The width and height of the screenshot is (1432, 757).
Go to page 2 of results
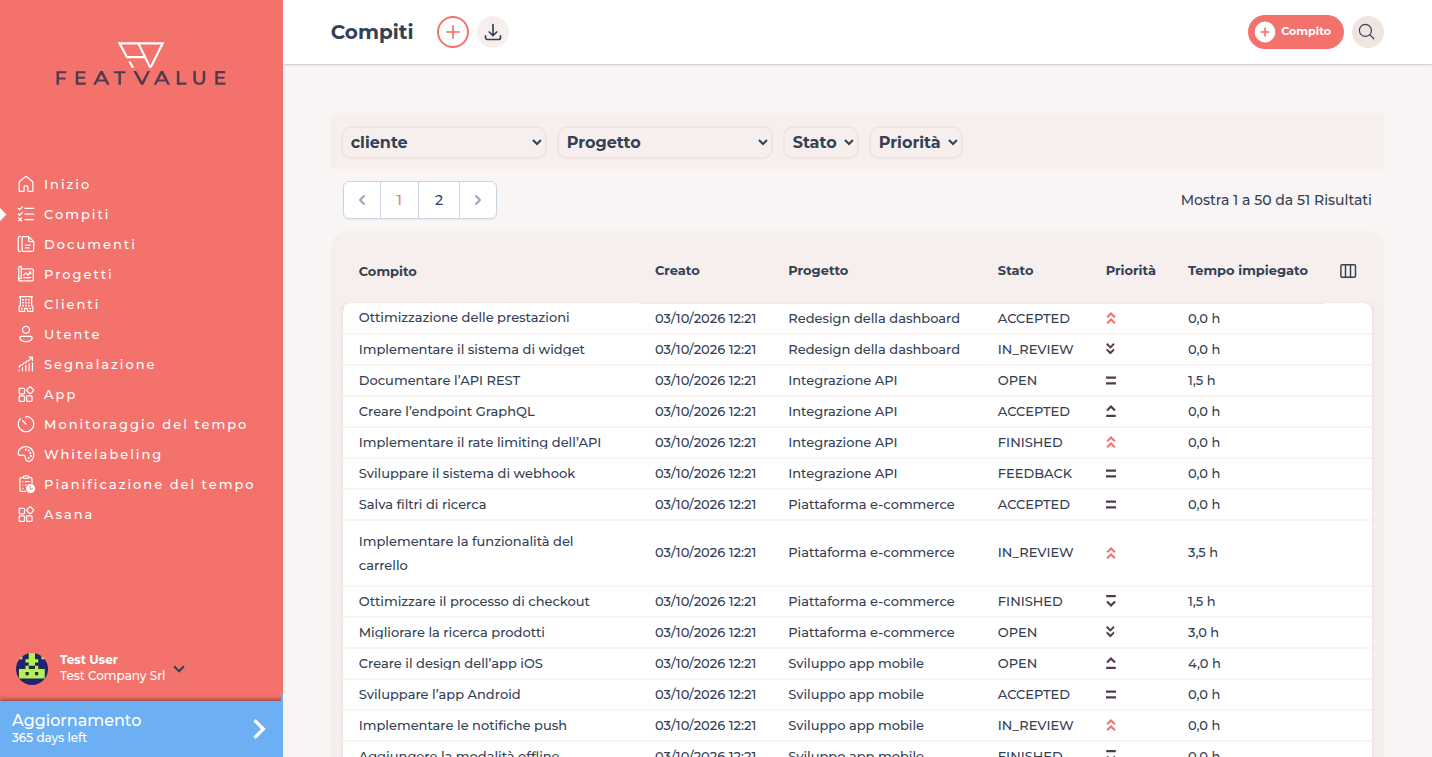(x=439, y=200)
